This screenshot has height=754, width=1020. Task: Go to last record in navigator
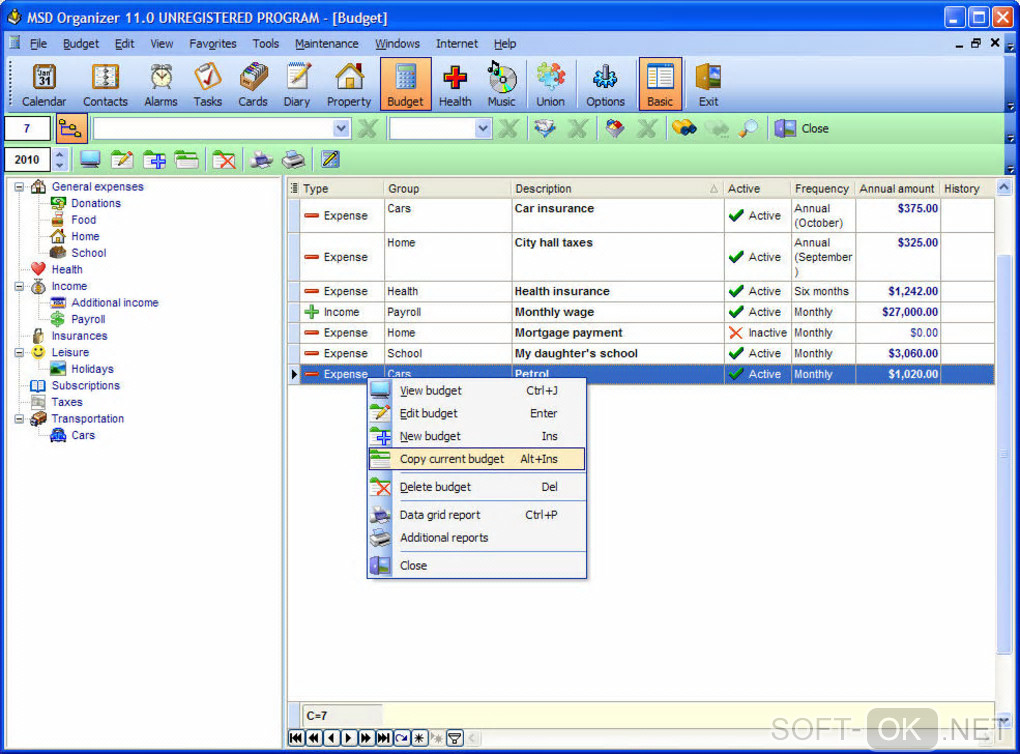[384, 738]
